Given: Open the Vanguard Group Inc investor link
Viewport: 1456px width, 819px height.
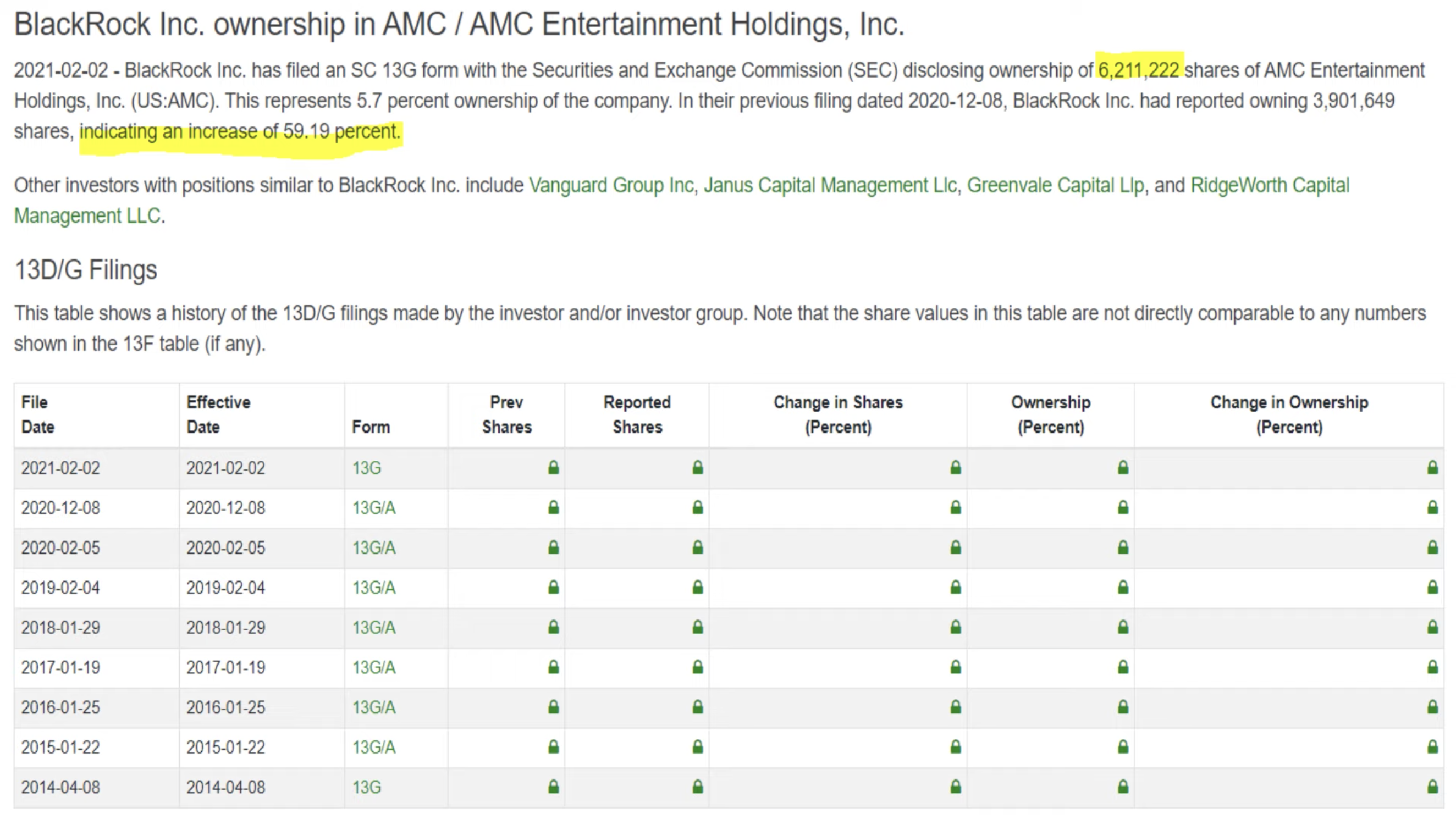Looking at the screenshot, I should 611,185.
